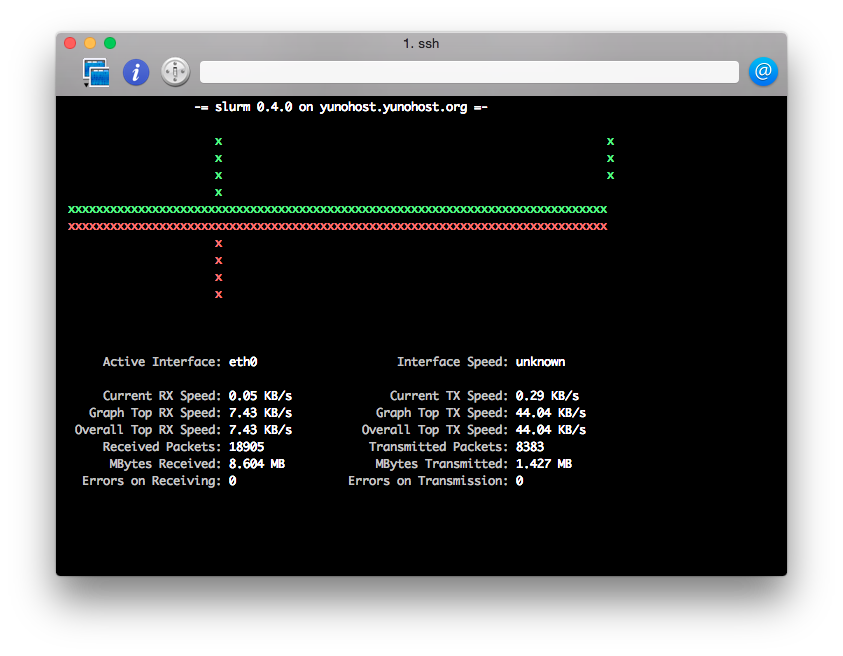Click the 'Interface Speed:' label
843x656 pixels.
(453, 362)
